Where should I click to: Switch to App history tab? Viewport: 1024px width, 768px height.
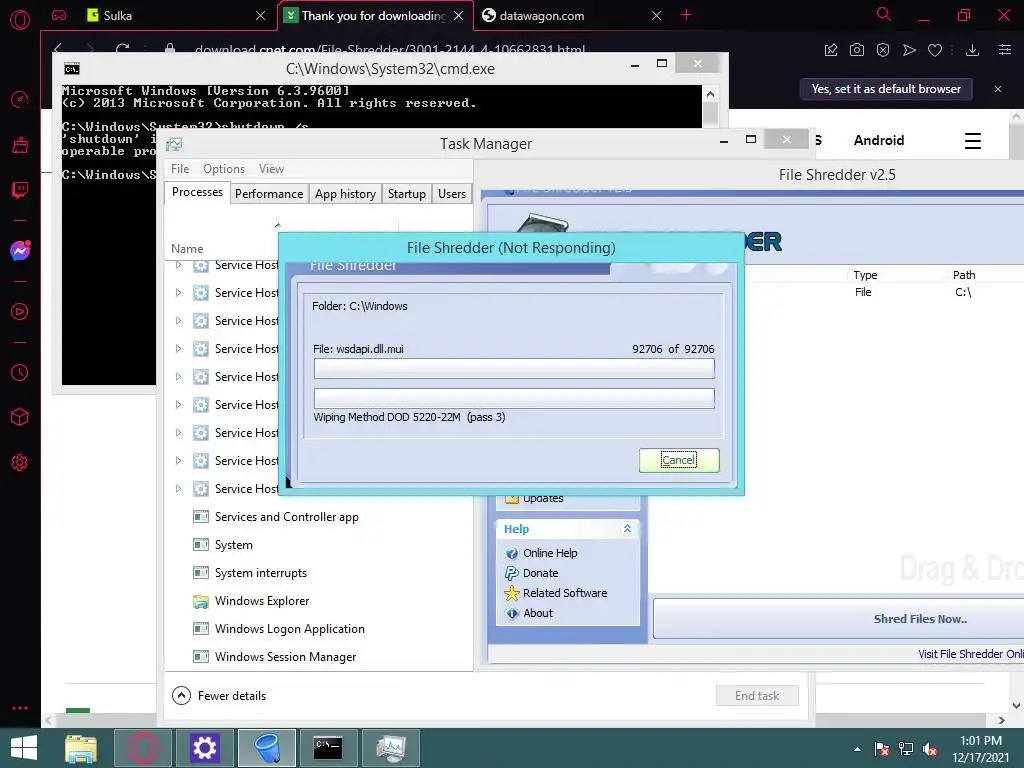point(345,194)
